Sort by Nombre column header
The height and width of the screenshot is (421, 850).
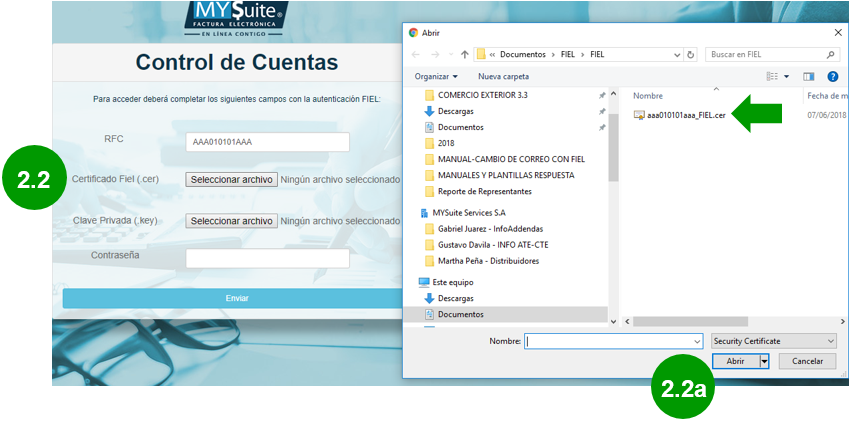pyautogui.click(x=648, y=96)
